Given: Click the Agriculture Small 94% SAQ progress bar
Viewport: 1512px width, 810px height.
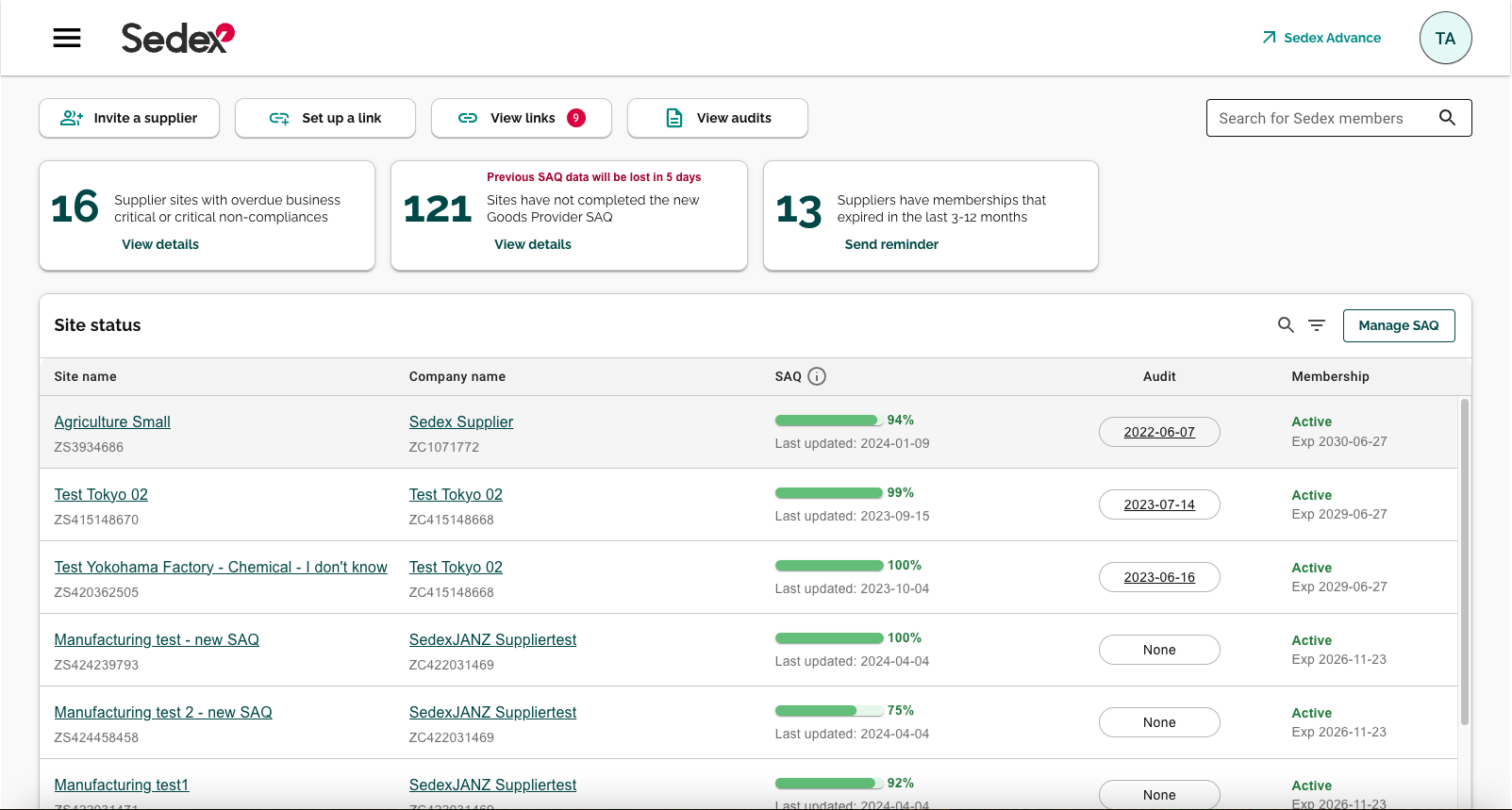Looking at the screenshot, I should [x=829, y=421].
